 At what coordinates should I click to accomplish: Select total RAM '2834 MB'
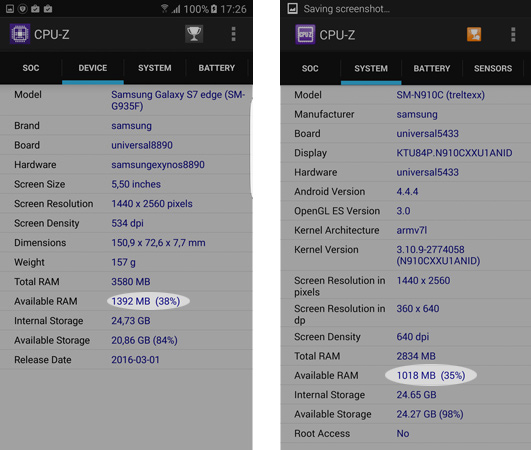coord(416,356)
